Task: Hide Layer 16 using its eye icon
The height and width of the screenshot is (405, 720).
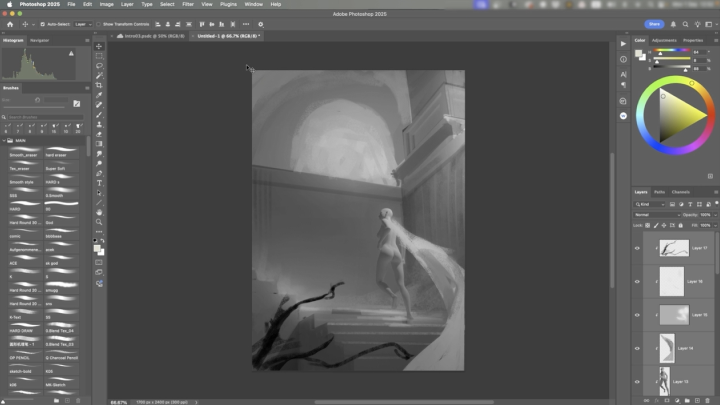Action: click(x=637, y=281)
